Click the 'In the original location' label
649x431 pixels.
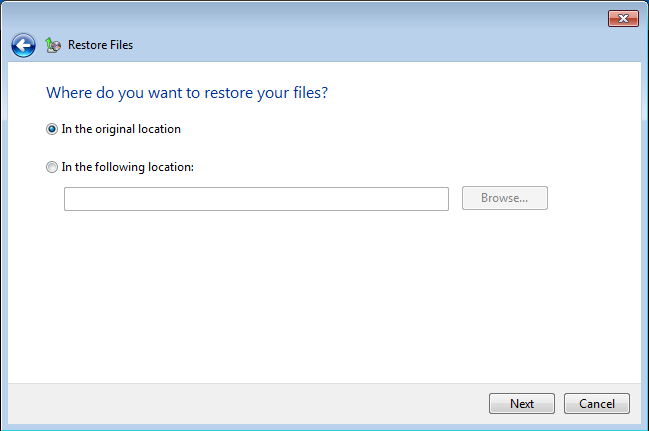point(121,129)
